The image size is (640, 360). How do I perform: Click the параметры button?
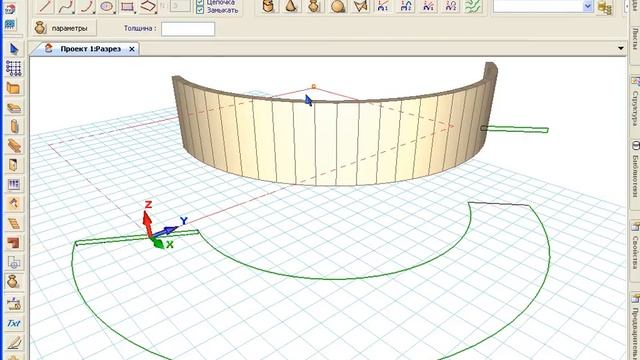click(x=64, y=28)
